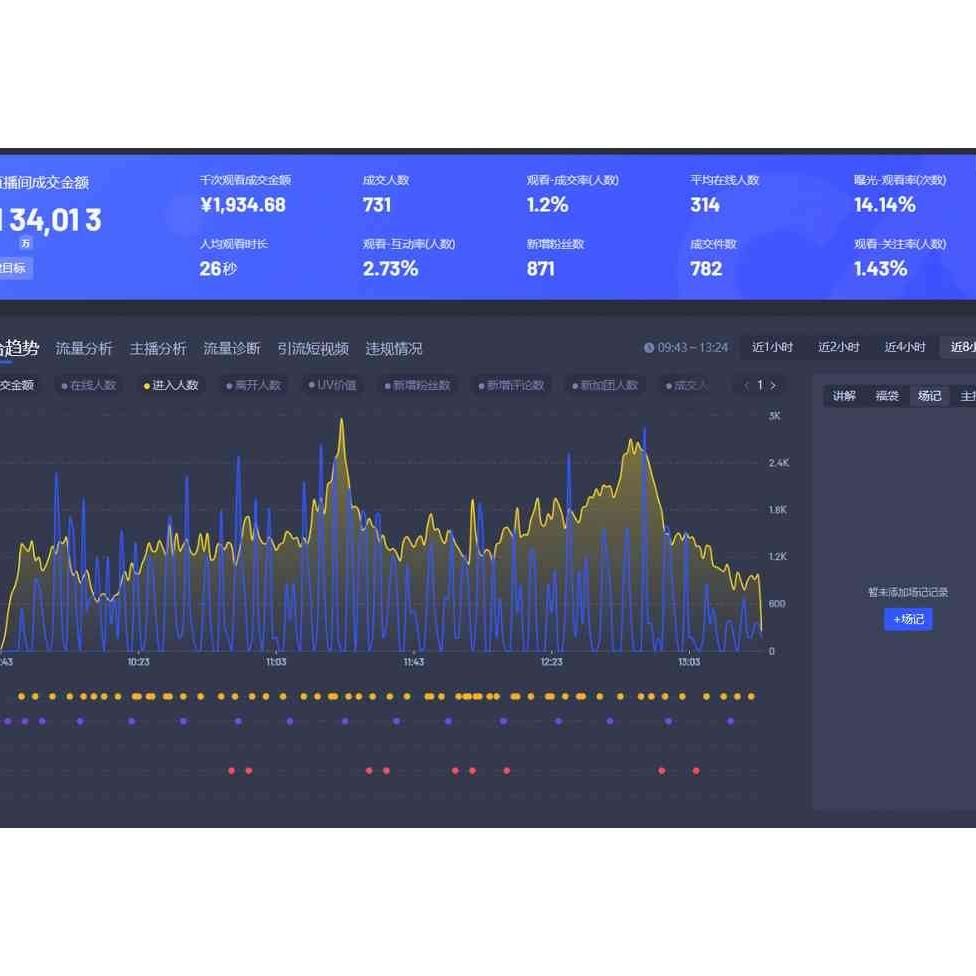Go to the 引流短视频 tab
Viewport: 976px width, 976px height.
(x=313, y=348)
